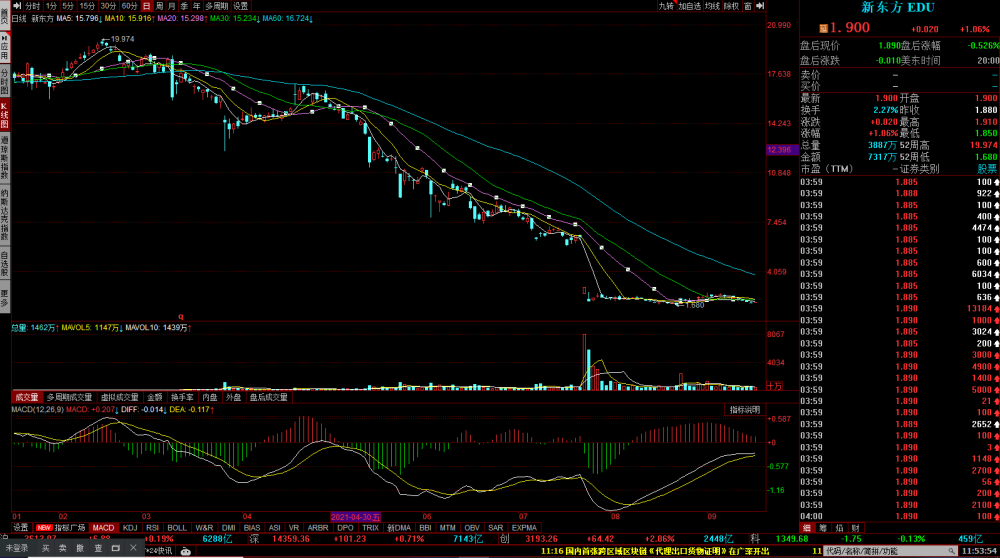Open 设置 in the indicator bar

tap(21, 527)
